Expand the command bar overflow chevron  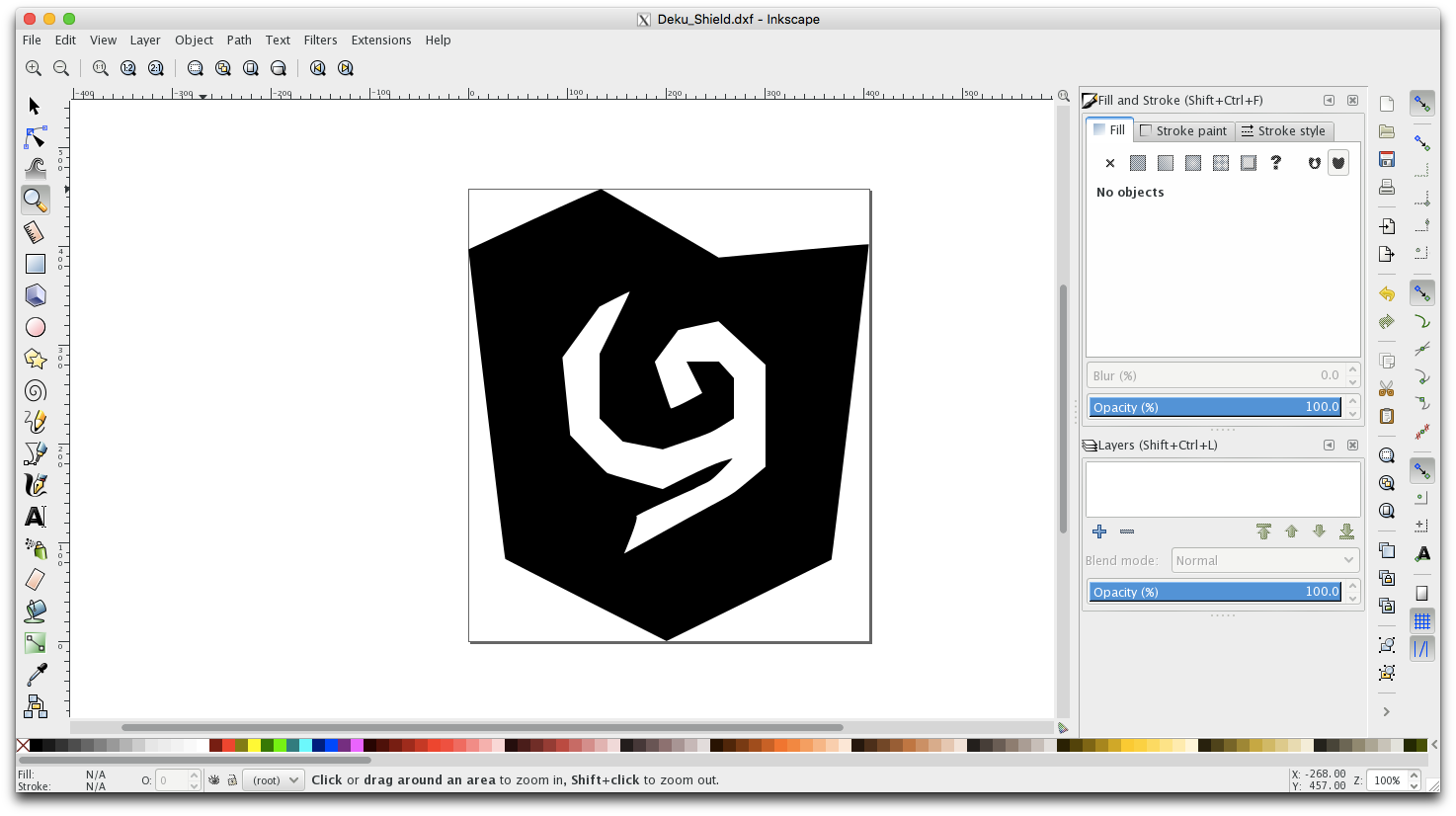pyautogui.click(x=1387, y=711)
